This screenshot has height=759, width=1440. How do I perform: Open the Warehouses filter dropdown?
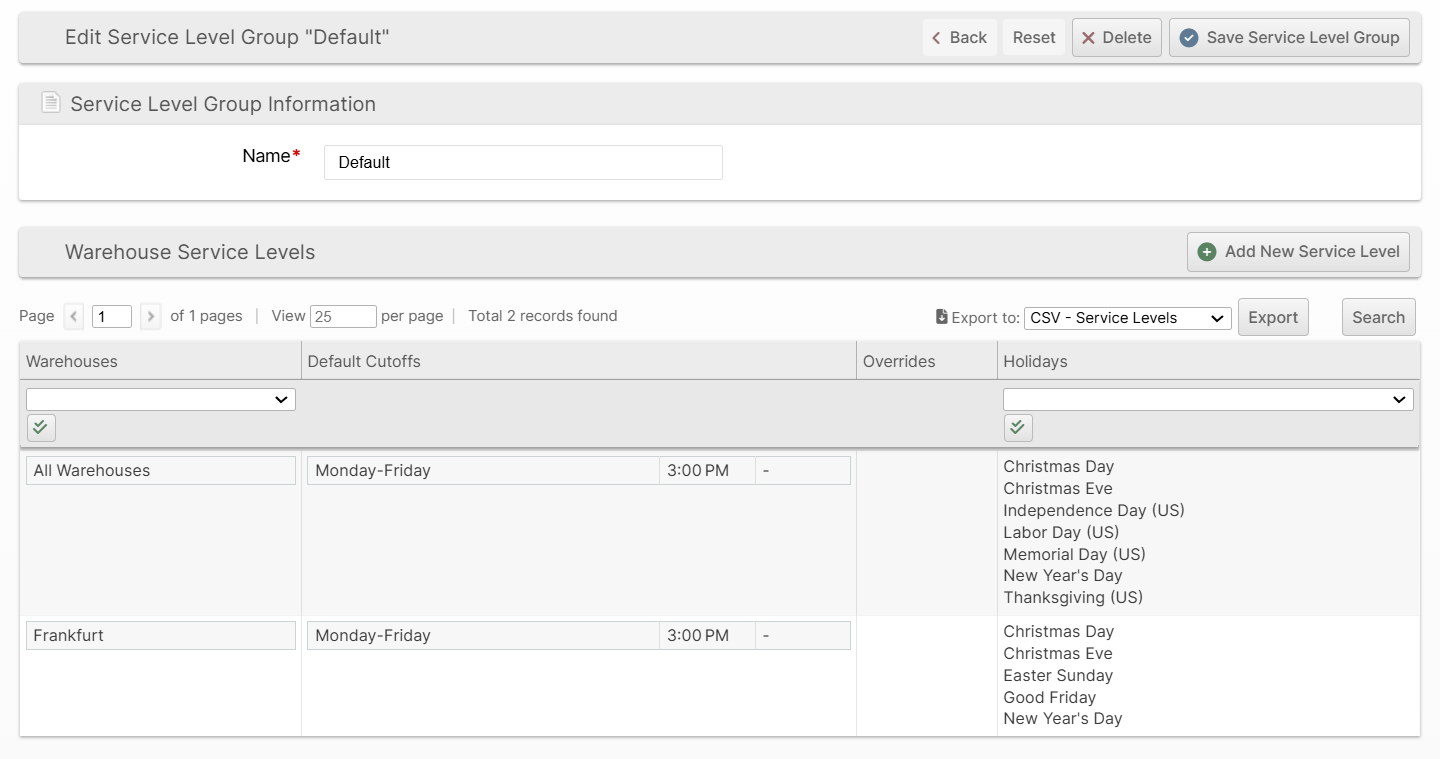161,400
